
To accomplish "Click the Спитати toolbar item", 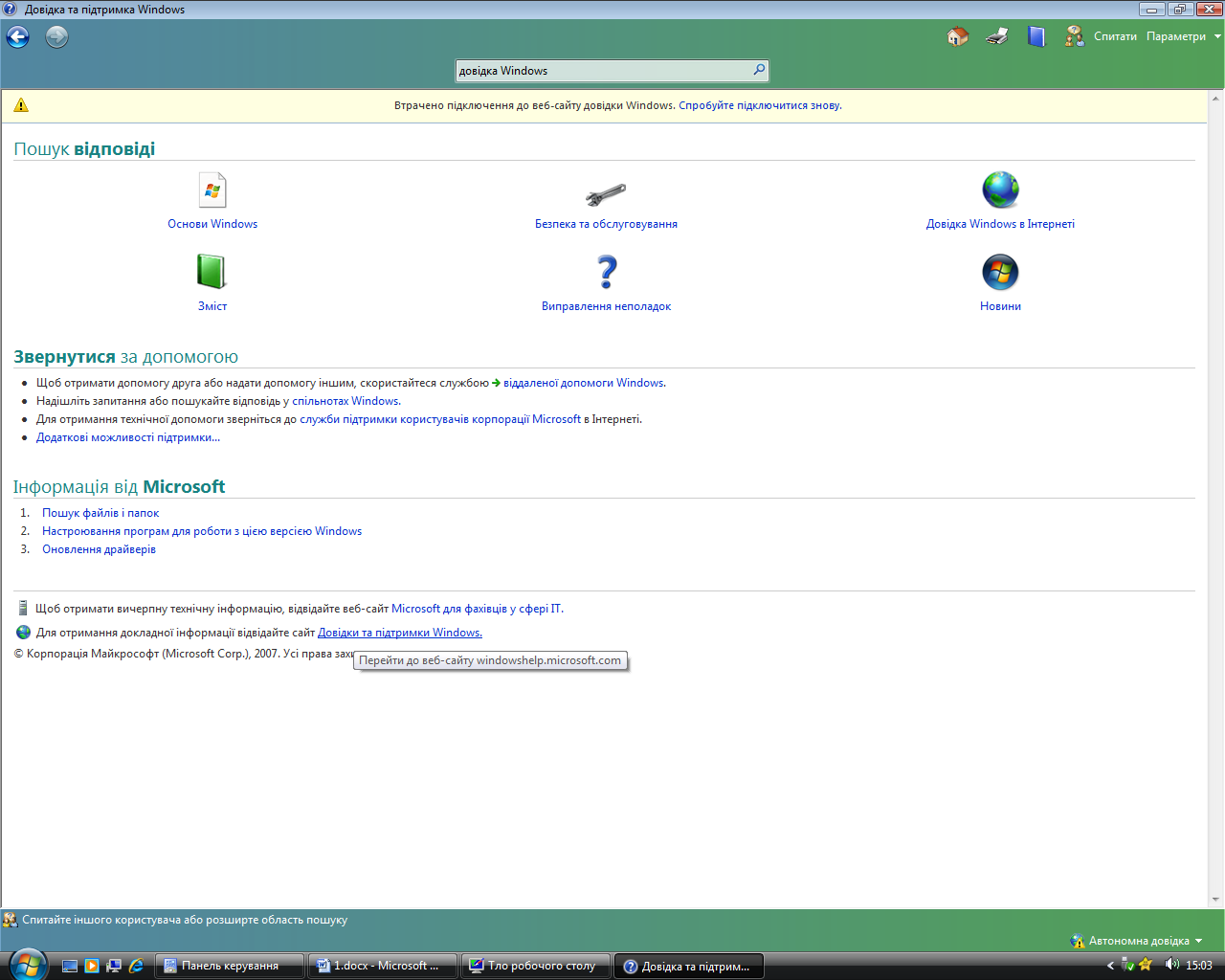I will pos(1115,36).
